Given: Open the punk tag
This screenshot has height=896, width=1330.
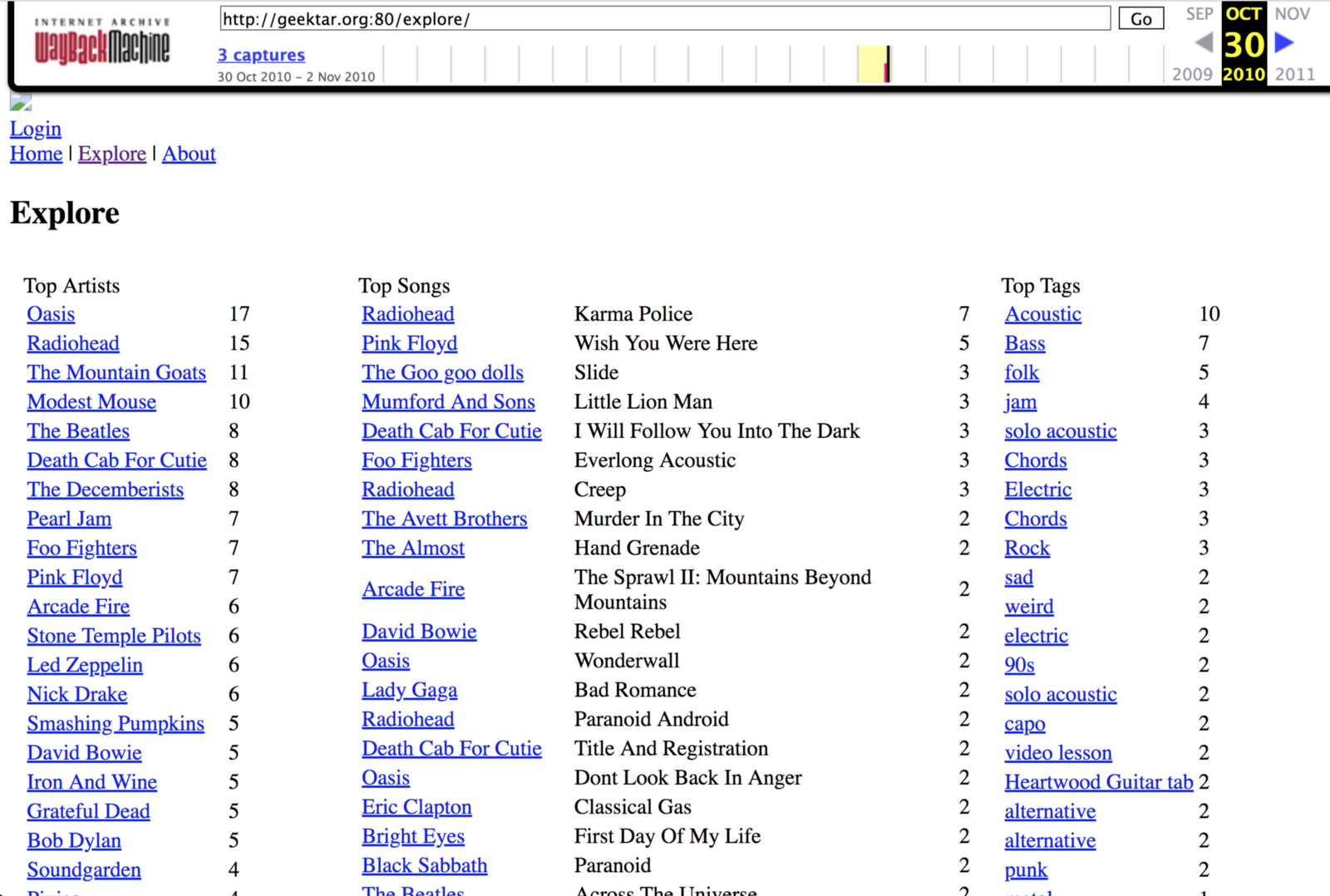Looking at the screenshot, I should coord(1026,869).
